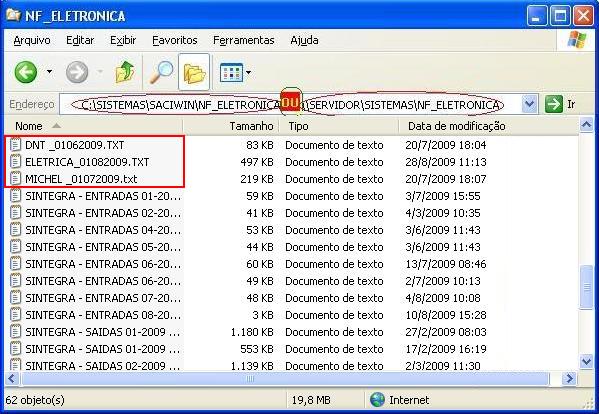This screenshot has width=599, height=414.
Task: Sort by Data de modificação column header
Action: coord(457,126)
